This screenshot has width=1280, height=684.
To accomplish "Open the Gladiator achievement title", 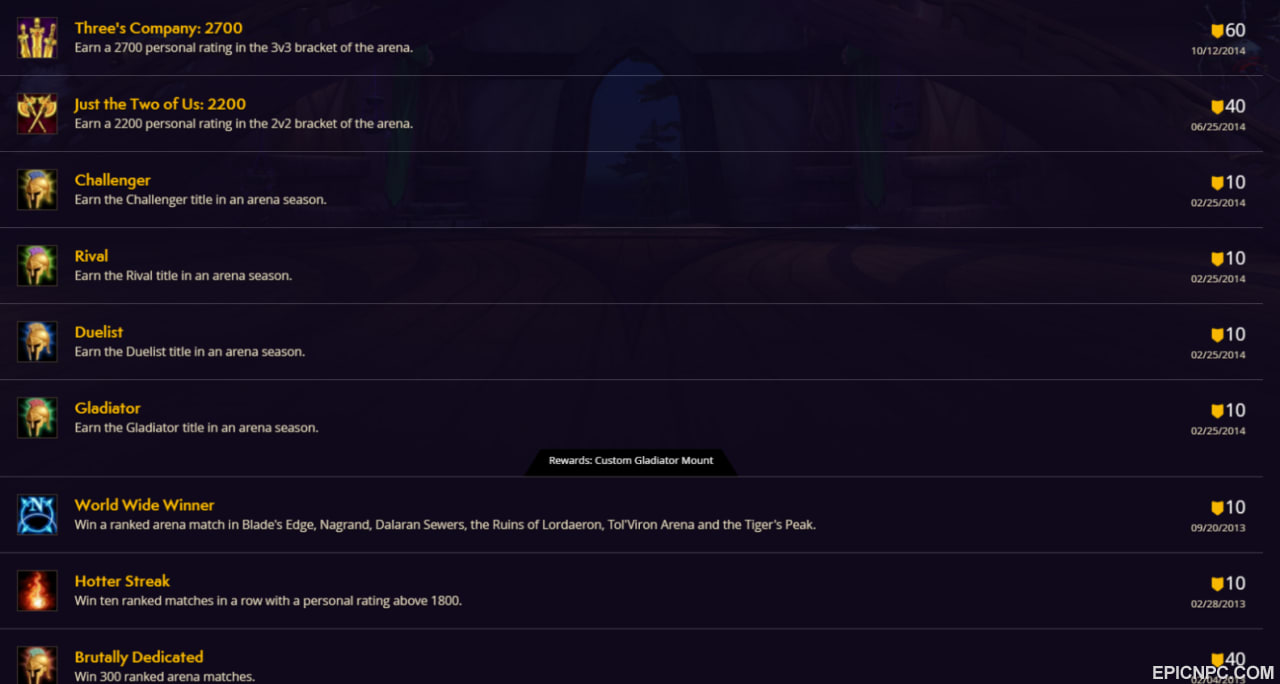I will tap(107, 408).
